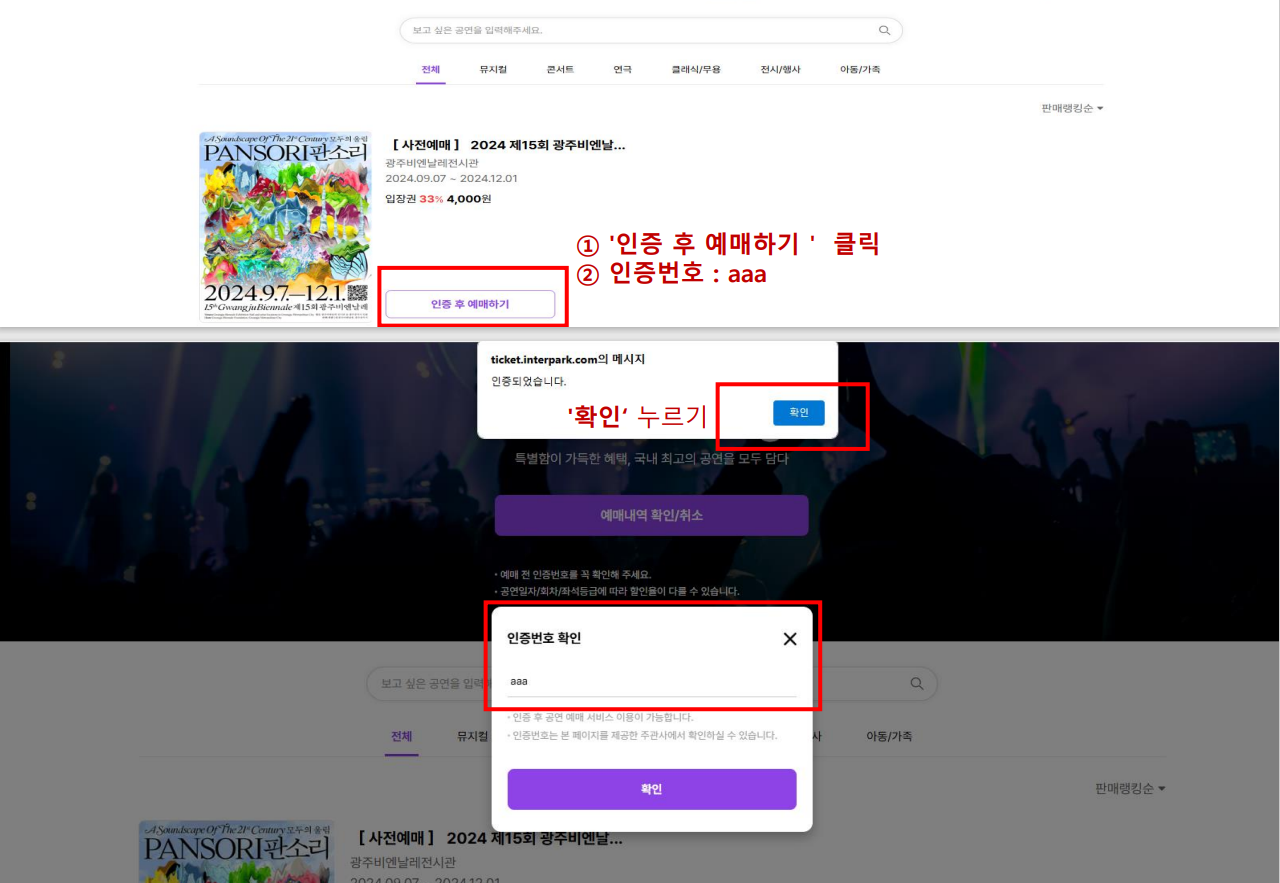1280x883 pixels.
Task: Switch to the 콘서트 tab
Action: click(x=560, y=69)
